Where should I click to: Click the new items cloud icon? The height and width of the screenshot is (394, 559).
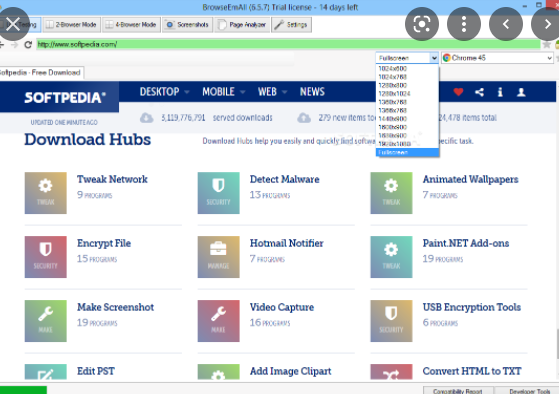(x=304, y=118)
